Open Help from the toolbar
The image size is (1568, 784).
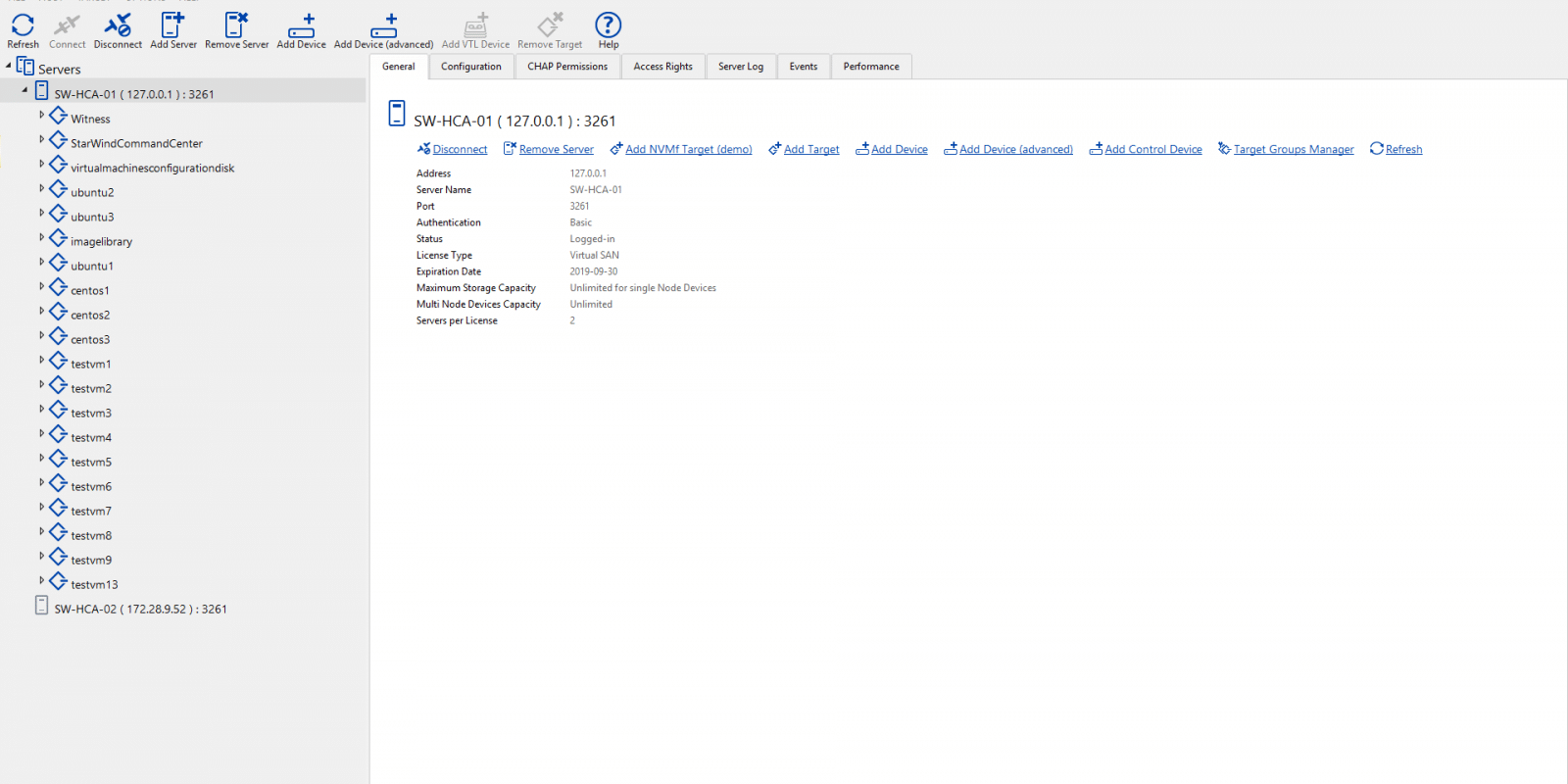[x=608, y=24]
